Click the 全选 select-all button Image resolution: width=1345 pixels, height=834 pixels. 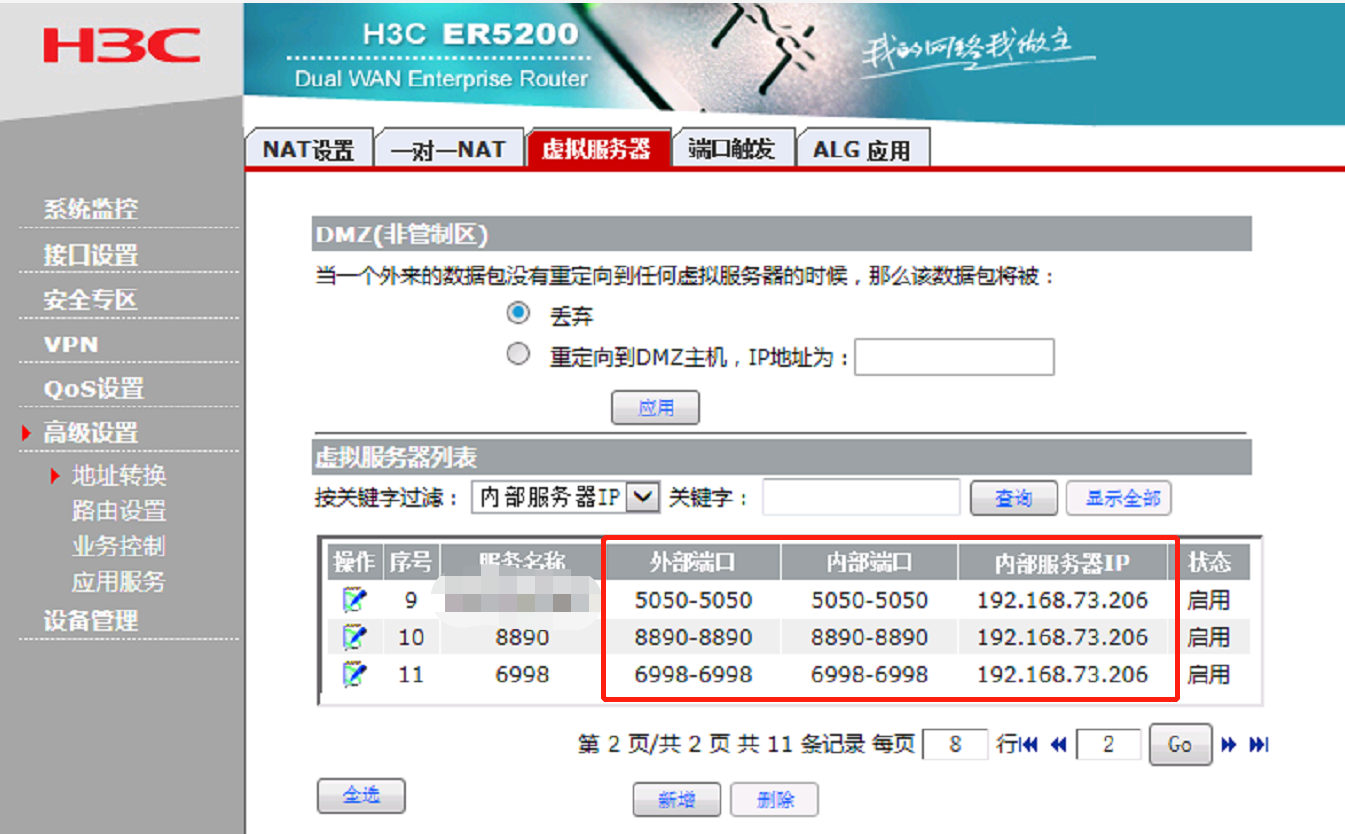point(361,796)
